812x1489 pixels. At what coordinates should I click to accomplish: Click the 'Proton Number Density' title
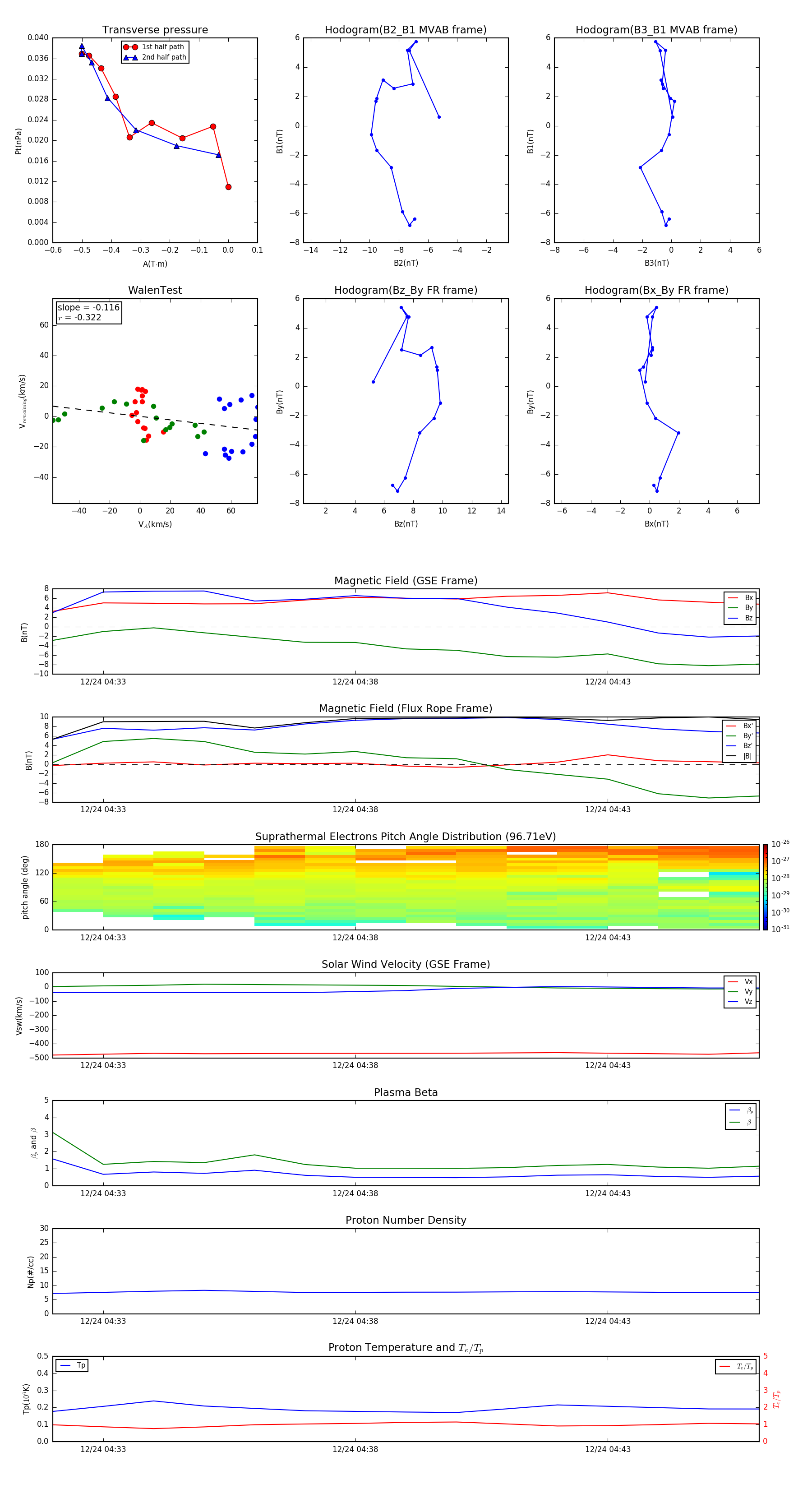406,1220
